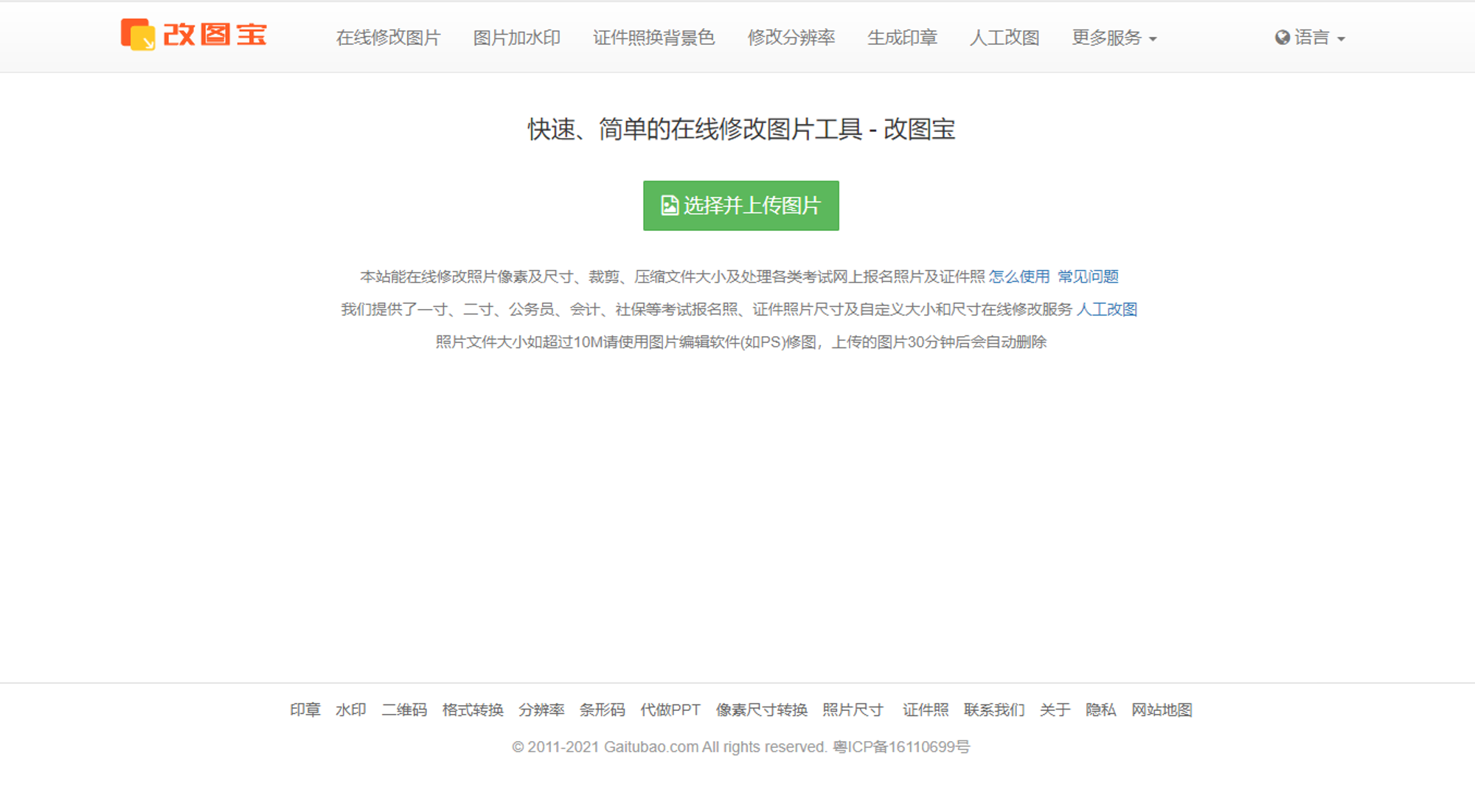Go to 二维码 from the footer

click(404, 709)
